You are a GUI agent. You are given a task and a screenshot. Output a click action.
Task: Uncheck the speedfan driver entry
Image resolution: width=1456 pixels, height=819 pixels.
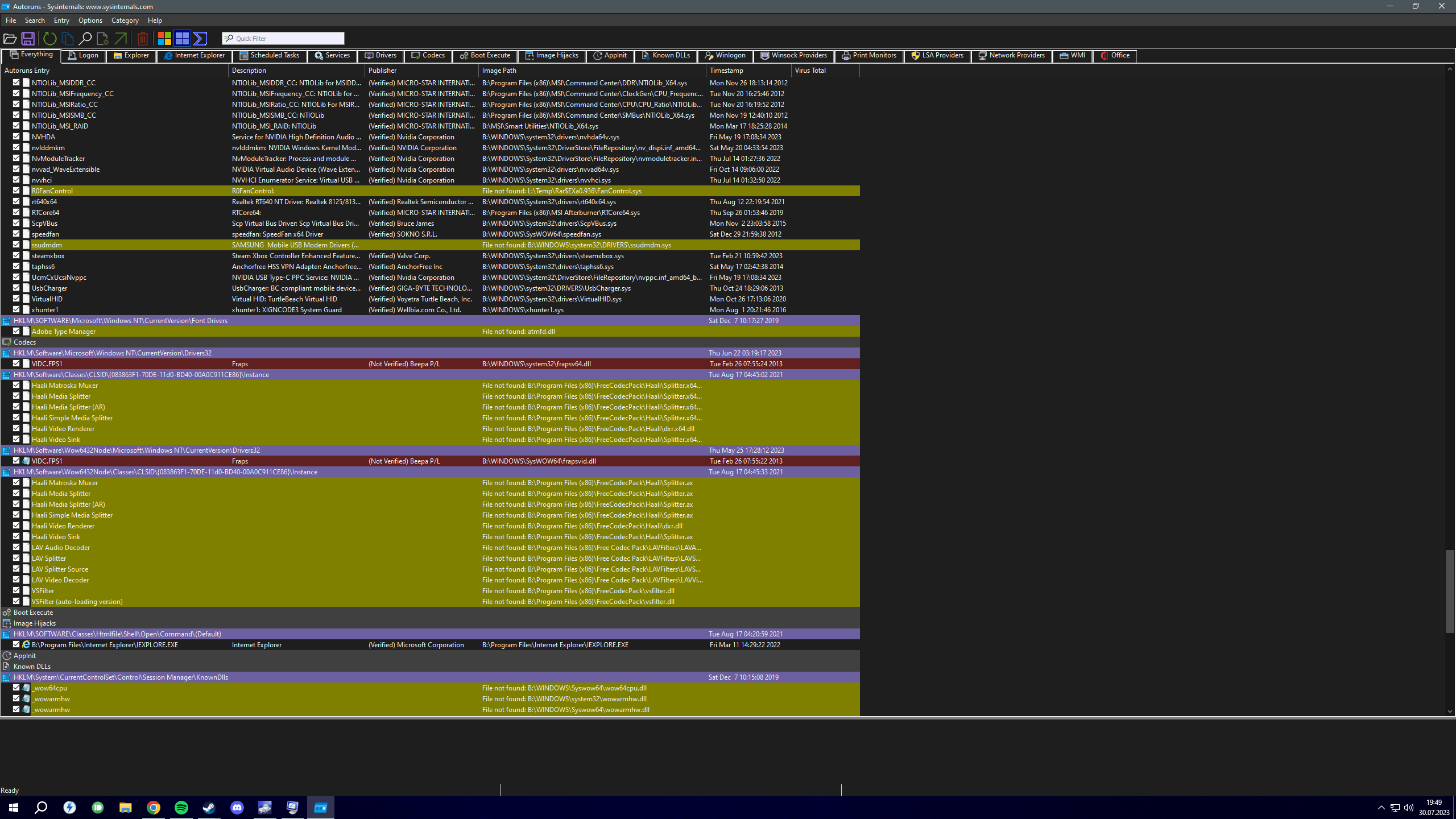click(16, 234)
